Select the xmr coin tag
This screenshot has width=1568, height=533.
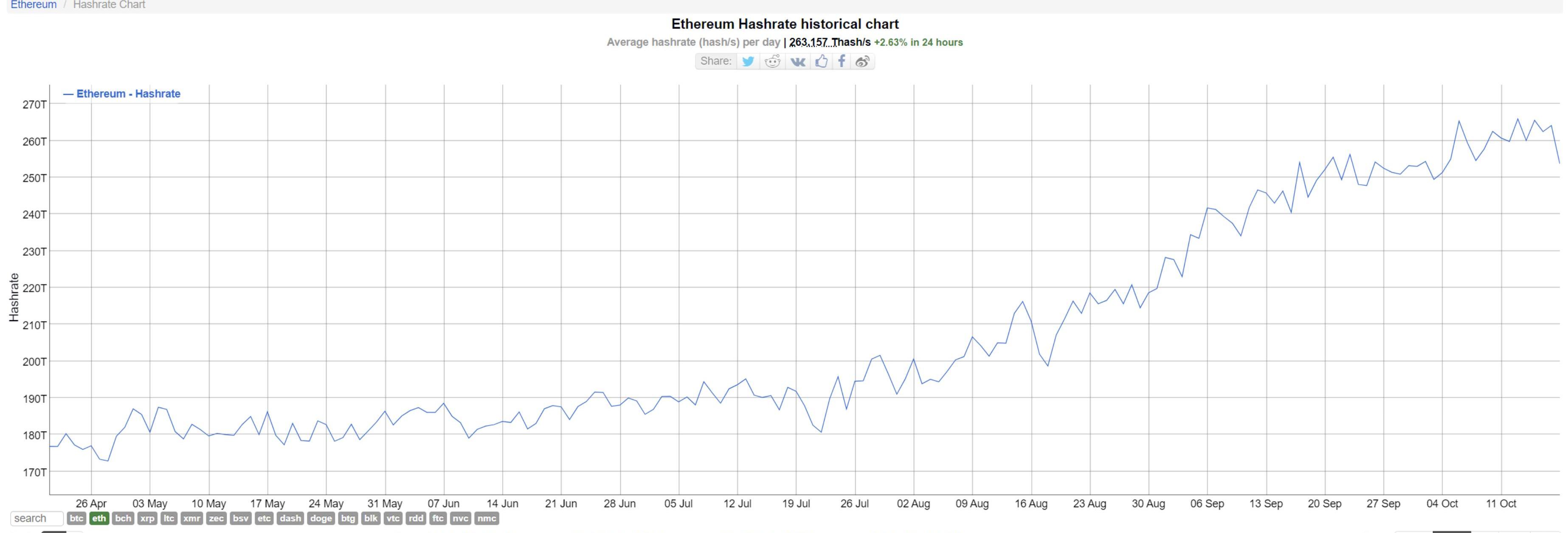192,519
